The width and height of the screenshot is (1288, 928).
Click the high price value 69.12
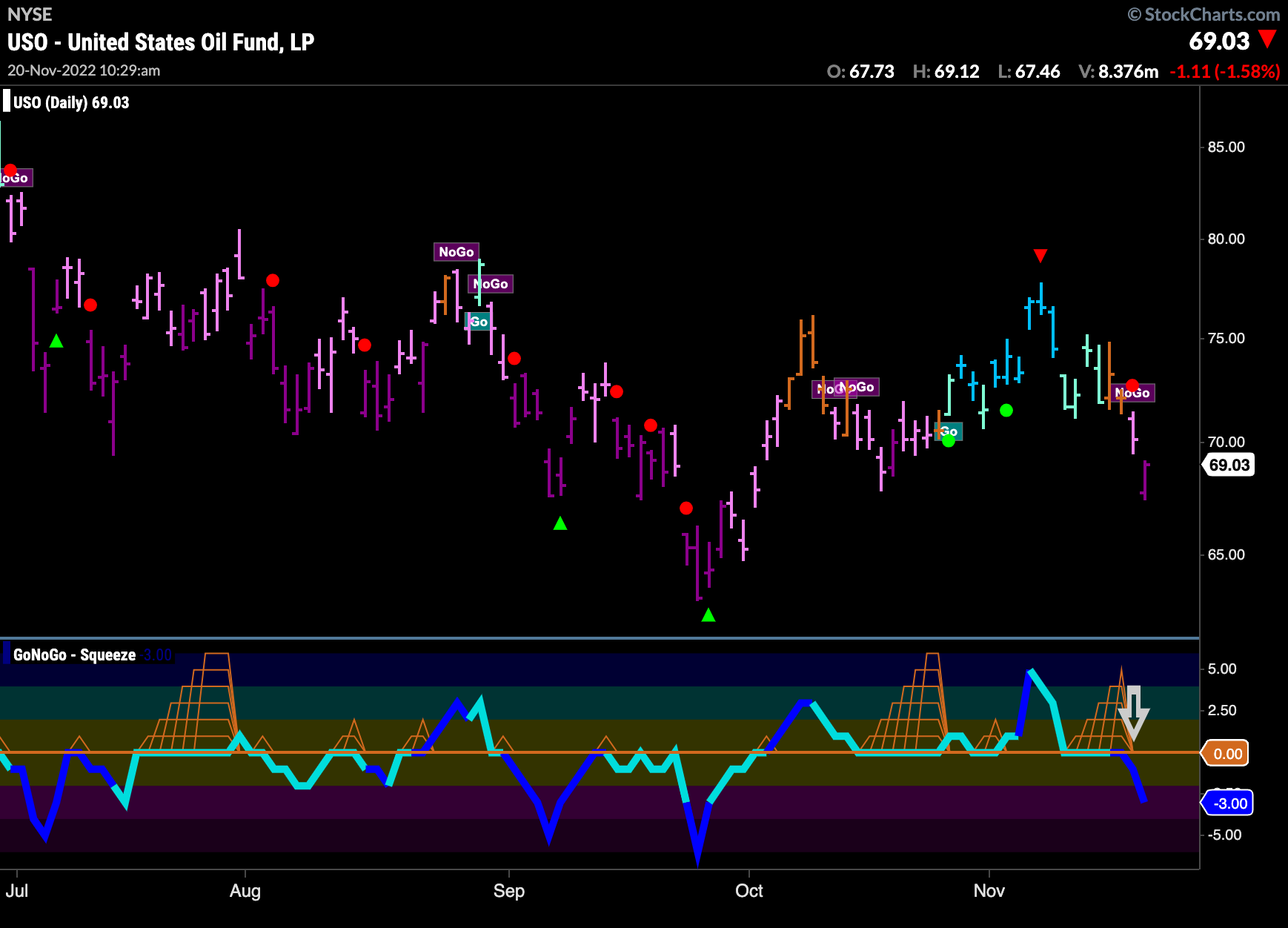(x=957, y=71)
